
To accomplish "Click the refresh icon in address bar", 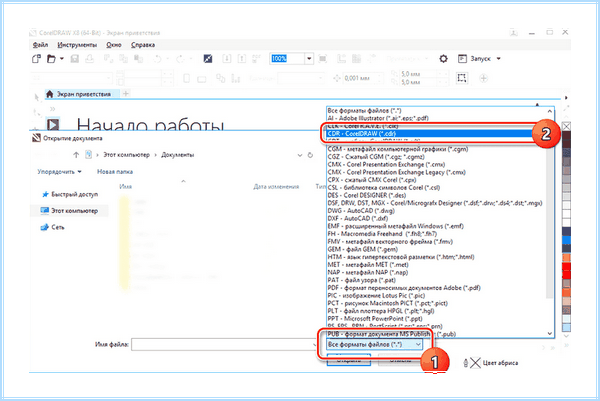I will [x=310, y=155].
